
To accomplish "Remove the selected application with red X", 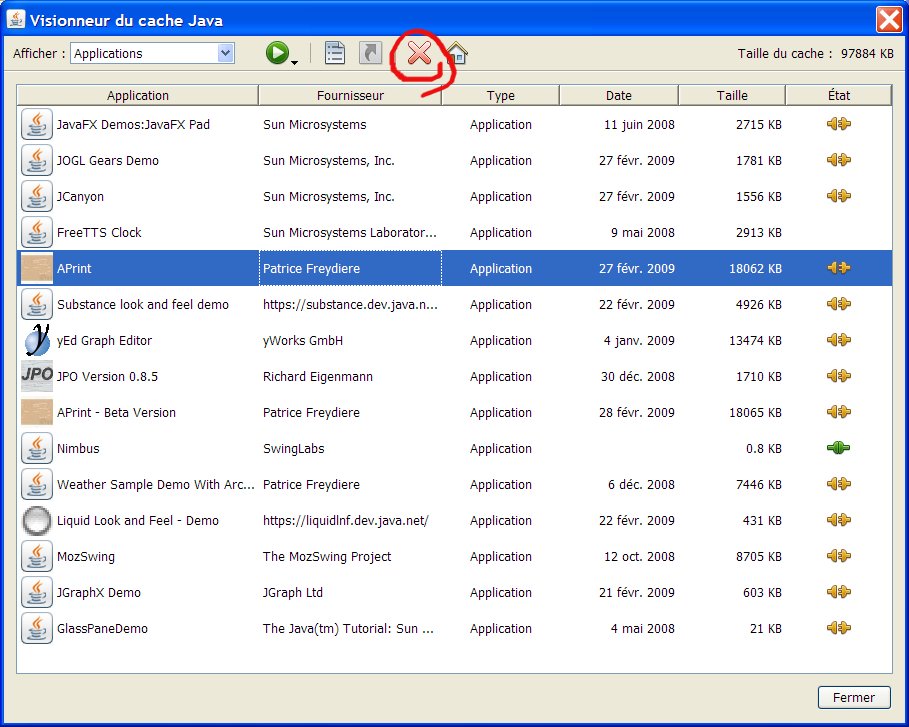I will click(419, 53).
